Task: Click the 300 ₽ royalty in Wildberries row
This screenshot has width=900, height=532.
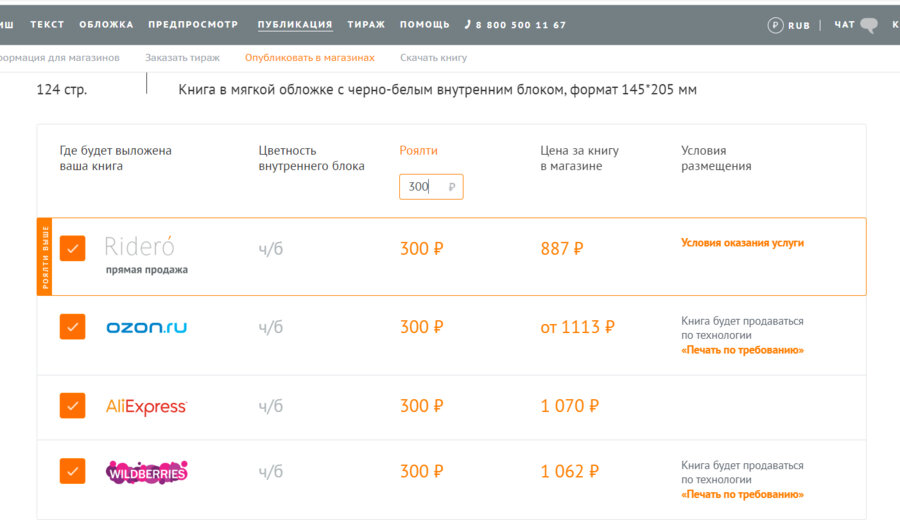Action: click(x=421, y=471)
